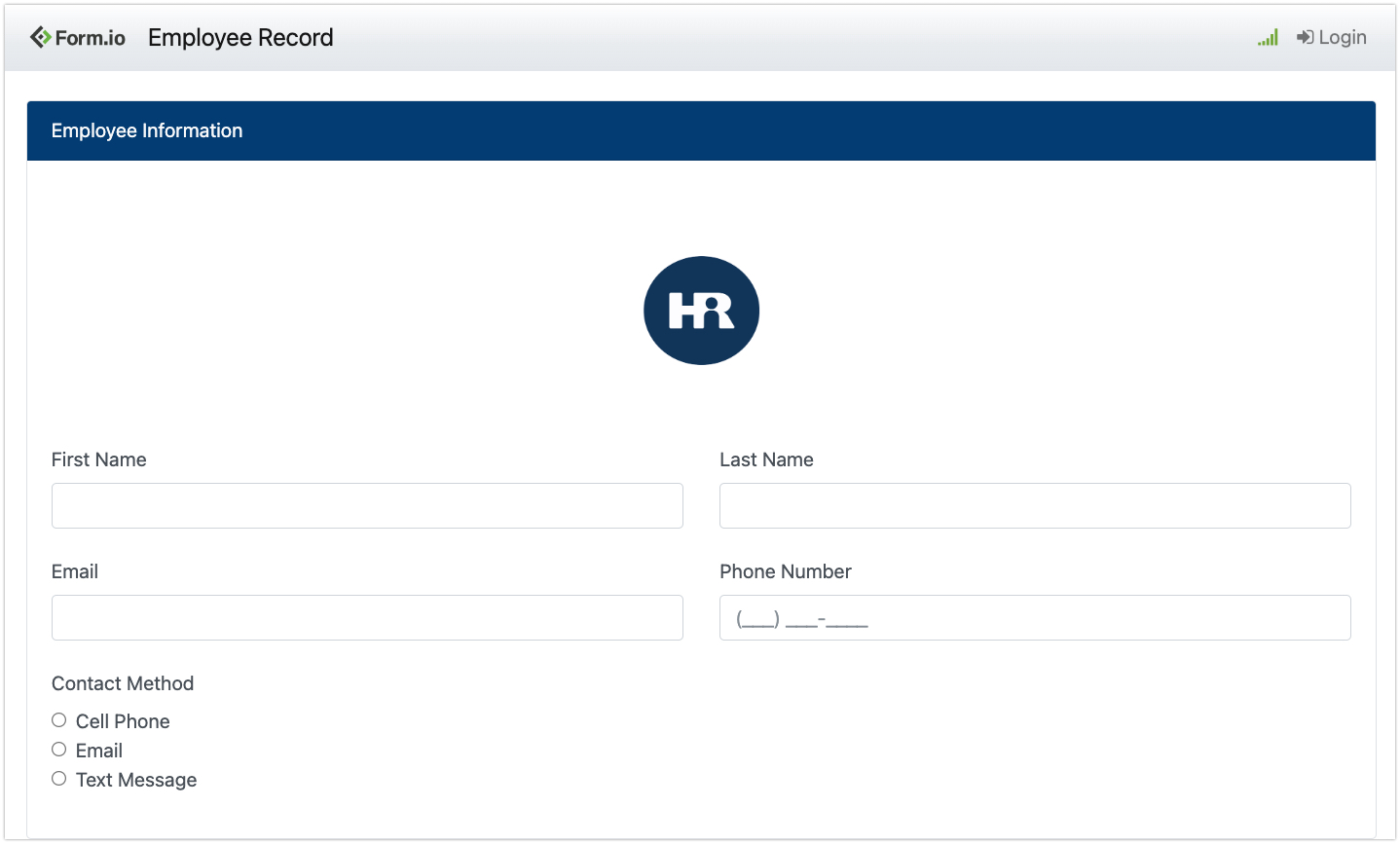Image resolution: width=1400 pixels, height=844 pixels.
Task: Focus the First Name text box
Action: pyautogui.click(x=367, y=506)
